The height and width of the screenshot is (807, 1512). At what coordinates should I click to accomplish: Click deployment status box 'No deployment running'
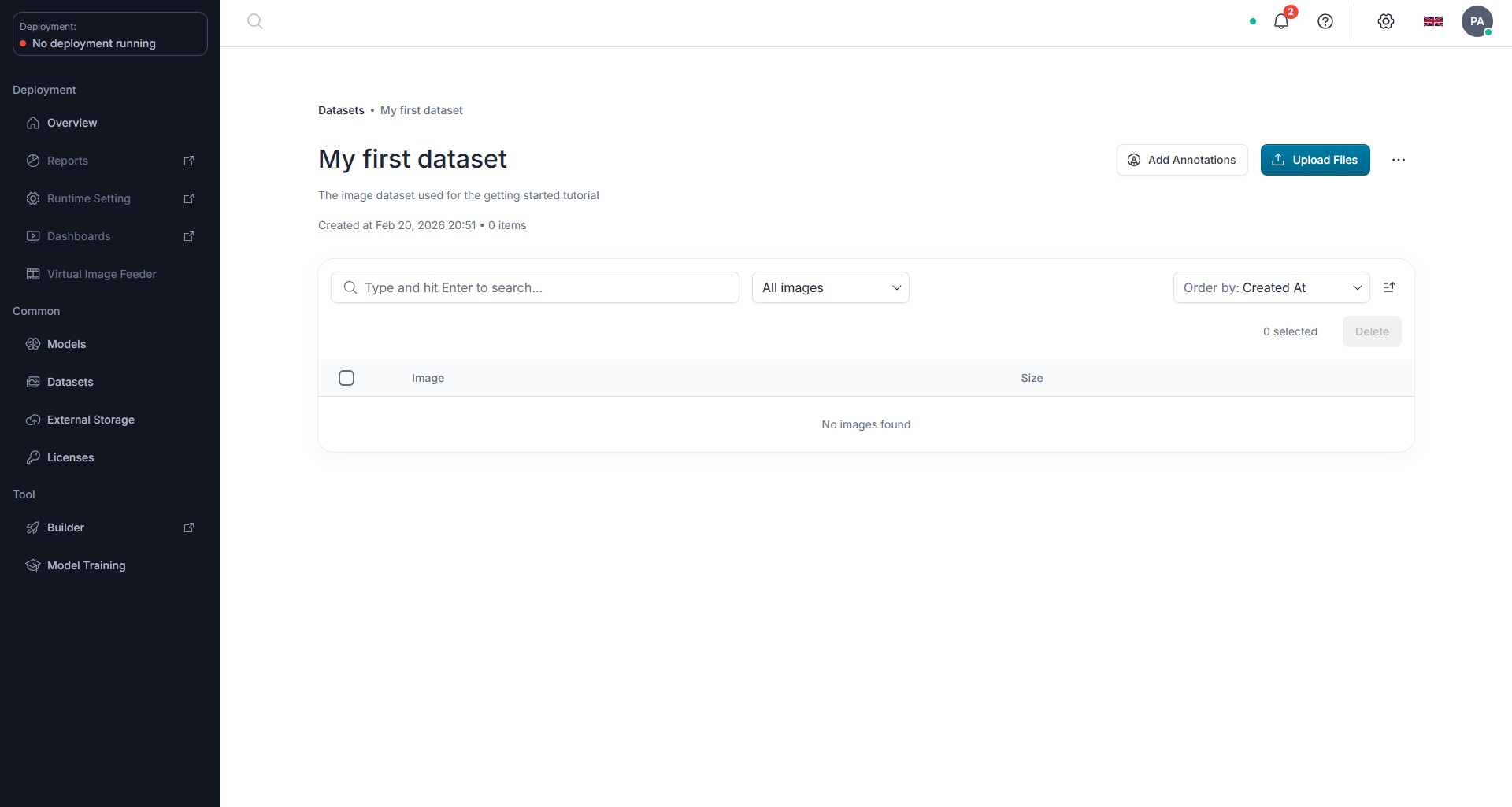point(110,34)
